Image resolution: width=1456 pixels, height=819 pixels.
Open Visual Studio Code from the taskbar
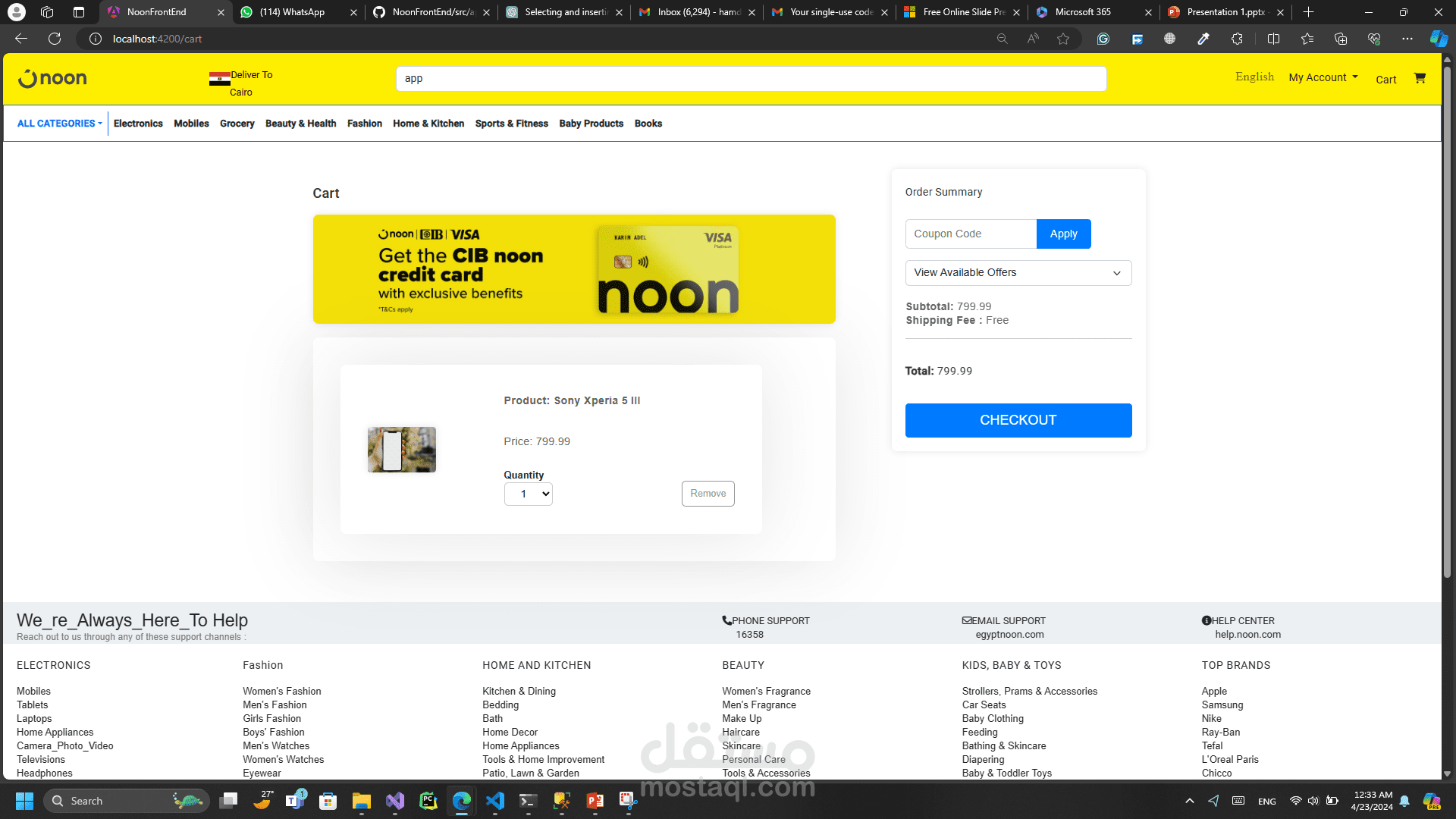coord(495,801)
